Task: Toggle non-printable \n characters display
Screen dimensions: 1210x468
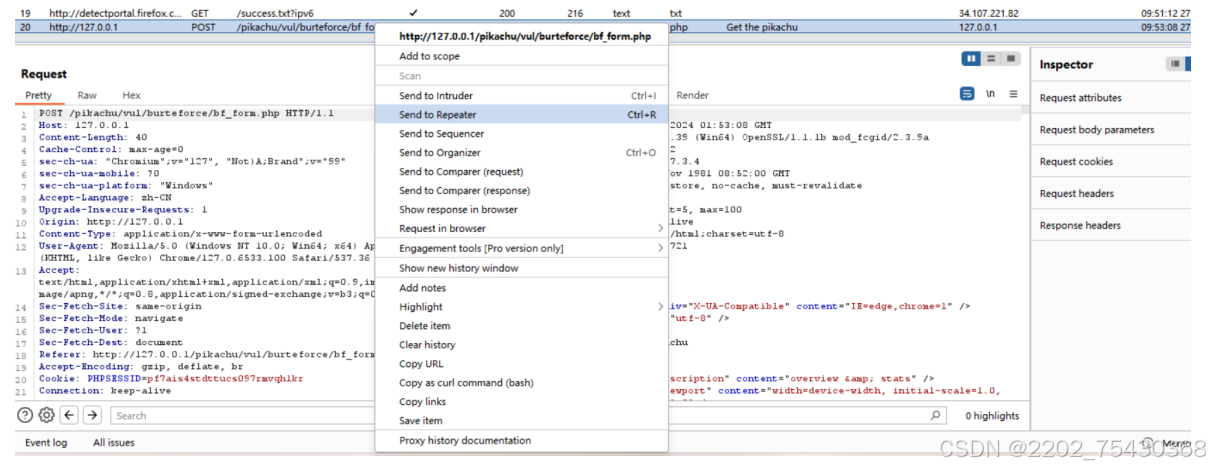Action: click(990, 94)
